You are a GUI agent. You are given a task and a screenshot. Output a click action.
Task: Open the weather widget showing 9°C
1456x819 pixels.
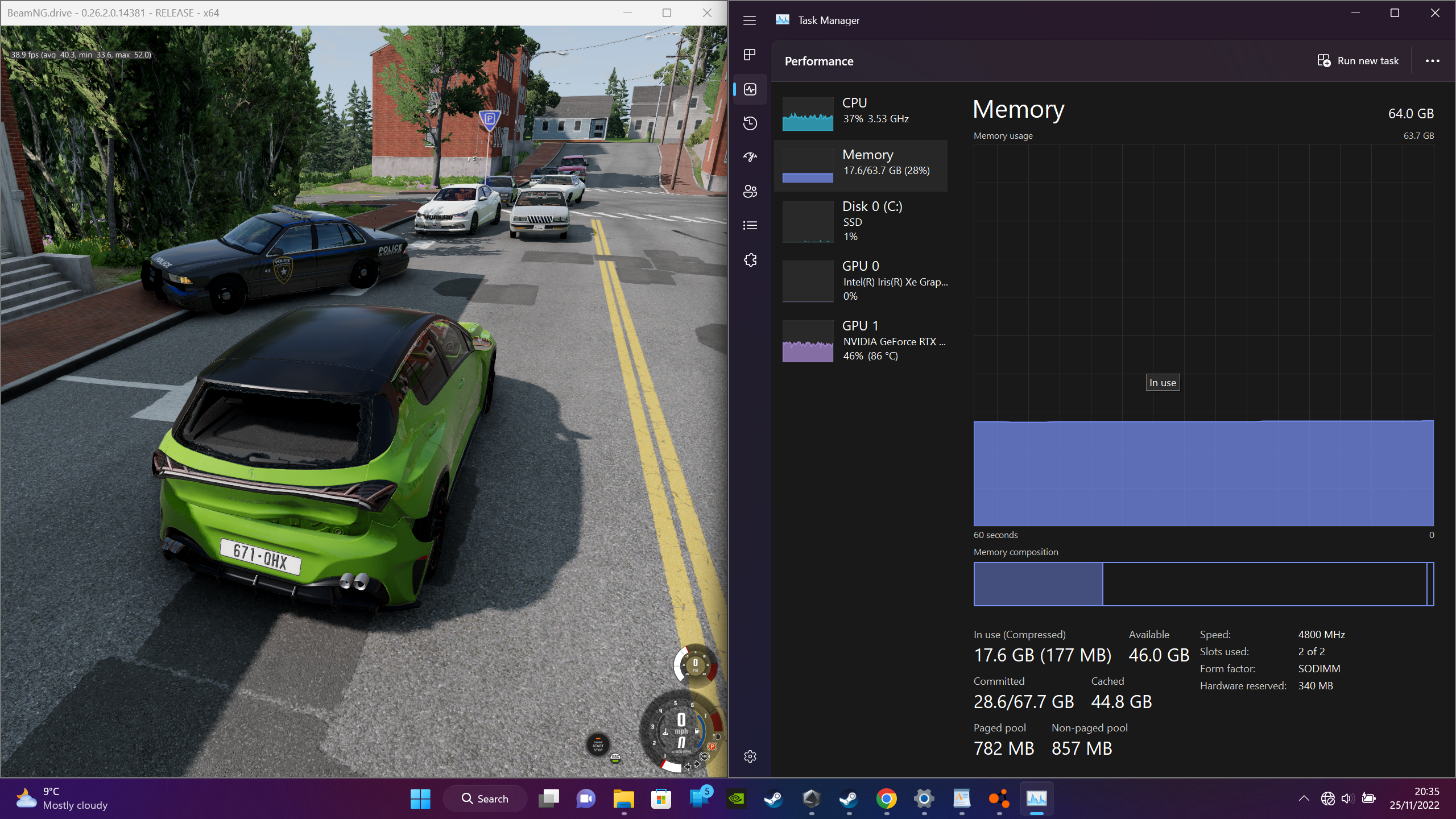click(61, 799)
